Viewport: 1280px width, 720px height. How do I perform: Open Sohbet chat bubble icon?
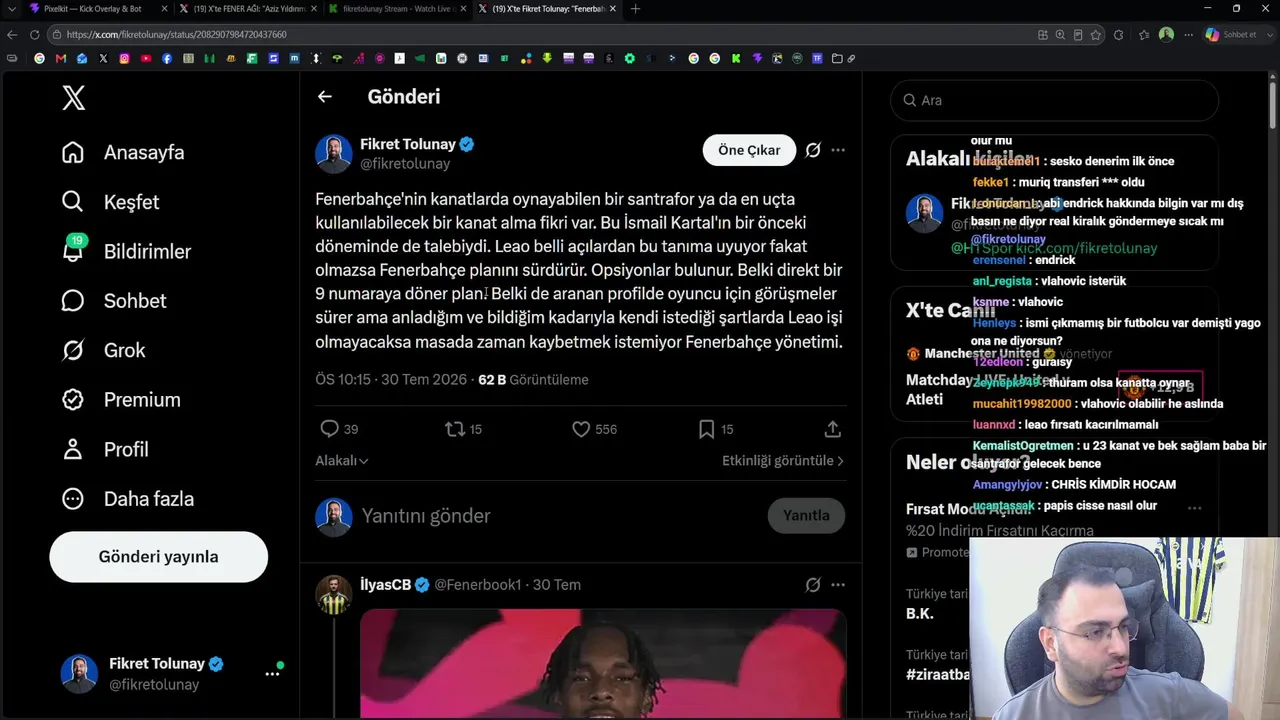pyautogui.click(x=73, y=301)
